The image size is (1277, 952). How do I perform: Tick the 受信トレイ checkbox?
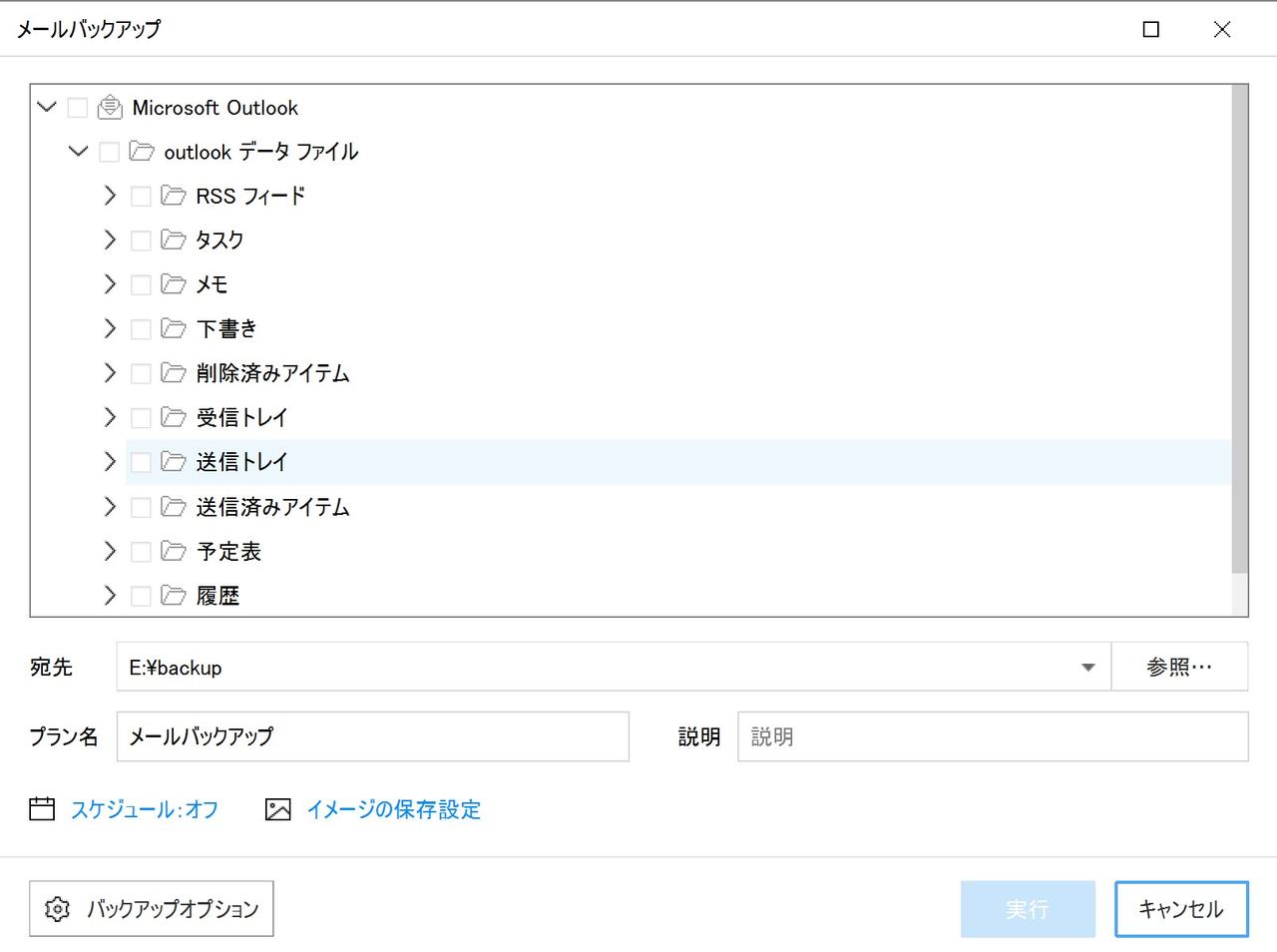(142, 418)
